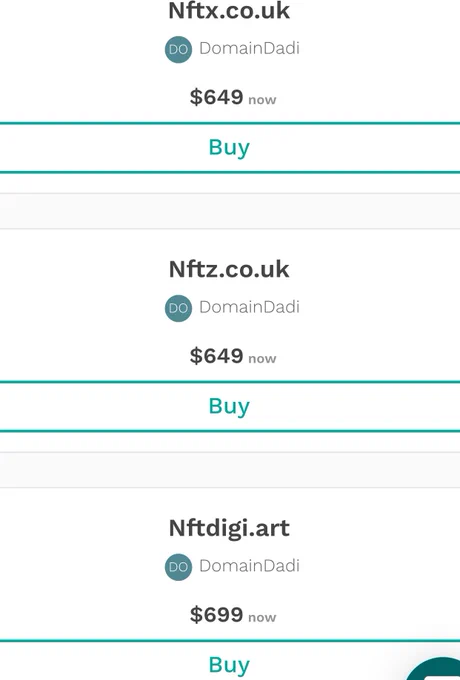Click the DO avatar under Nftx.co.uk

[x=178, y=49]
